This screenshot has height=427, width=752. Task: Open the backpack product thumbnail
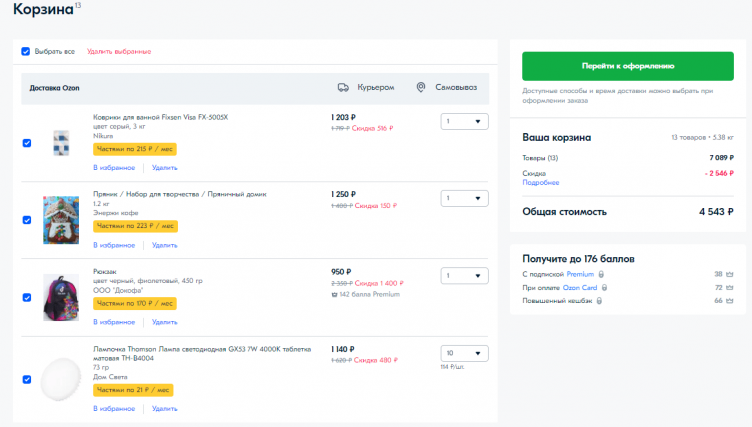pyautogui.click(x=60, y=297)
